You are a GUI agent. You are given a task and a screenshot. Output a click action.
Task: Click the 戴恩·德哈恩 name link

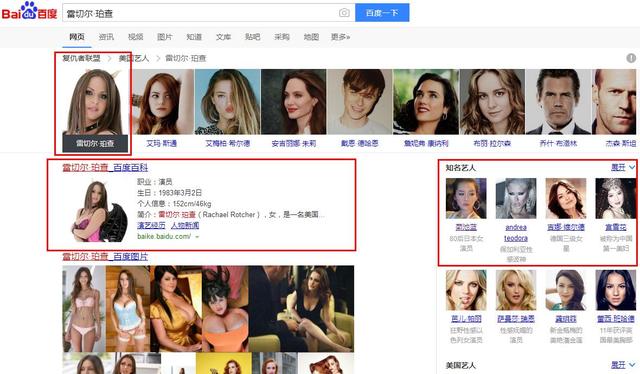pos(360,143)
